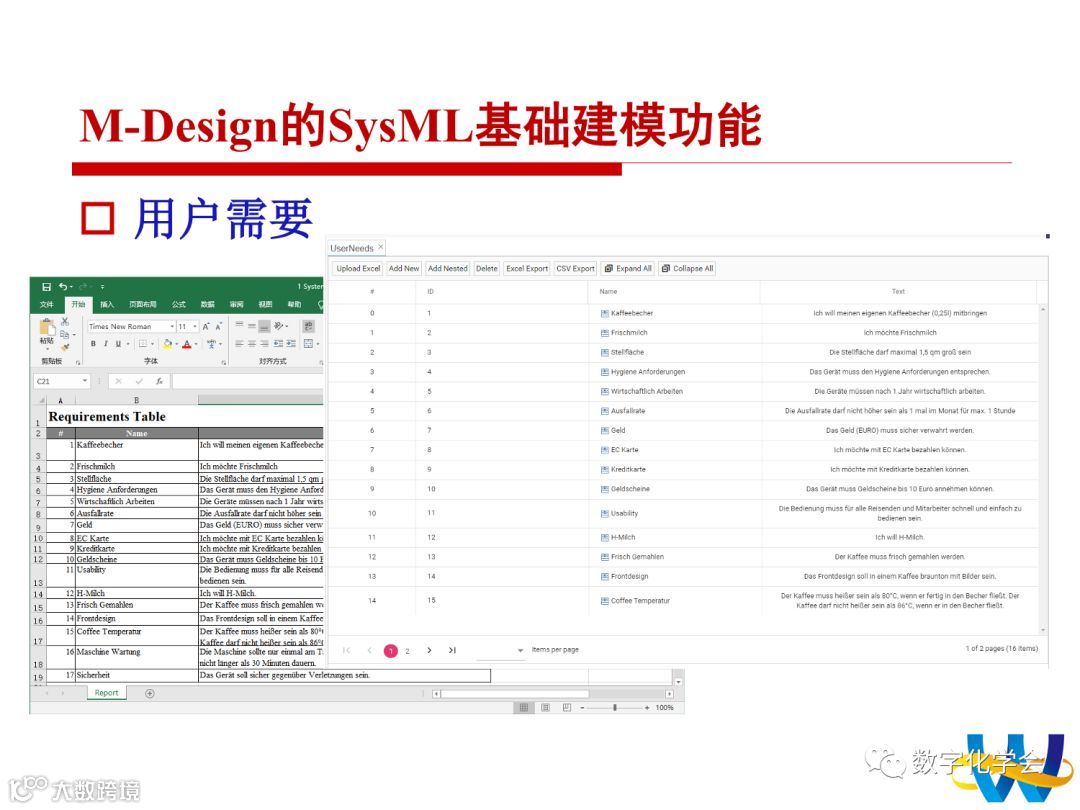
Task: Go to page 2 of UserNeeds table
Action: pyautogui.click(x=408, y=650)
